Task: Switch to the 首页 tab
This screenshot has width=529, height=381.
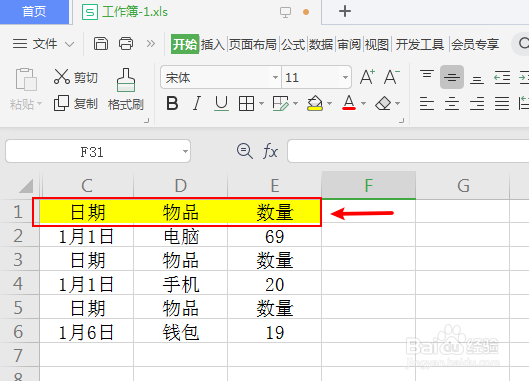Action: pyautogui.click(x=34, y=12)
